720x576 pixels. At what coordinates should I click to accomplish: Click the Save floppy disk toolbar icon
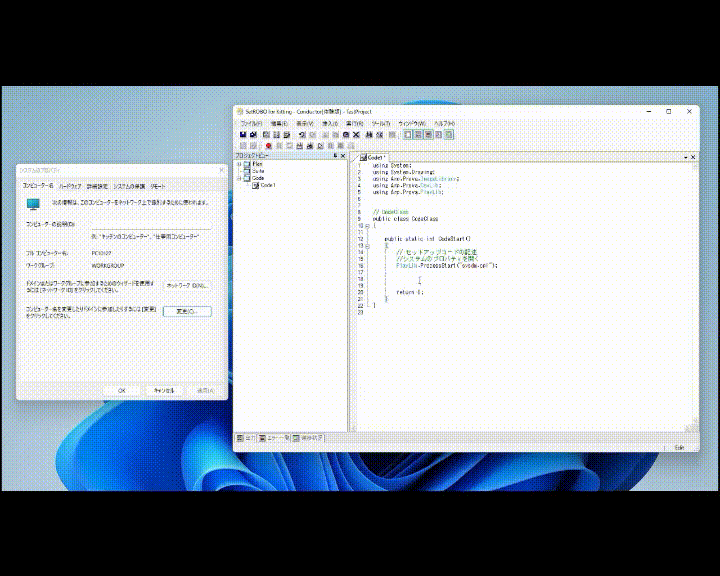[x=243, y=135]
